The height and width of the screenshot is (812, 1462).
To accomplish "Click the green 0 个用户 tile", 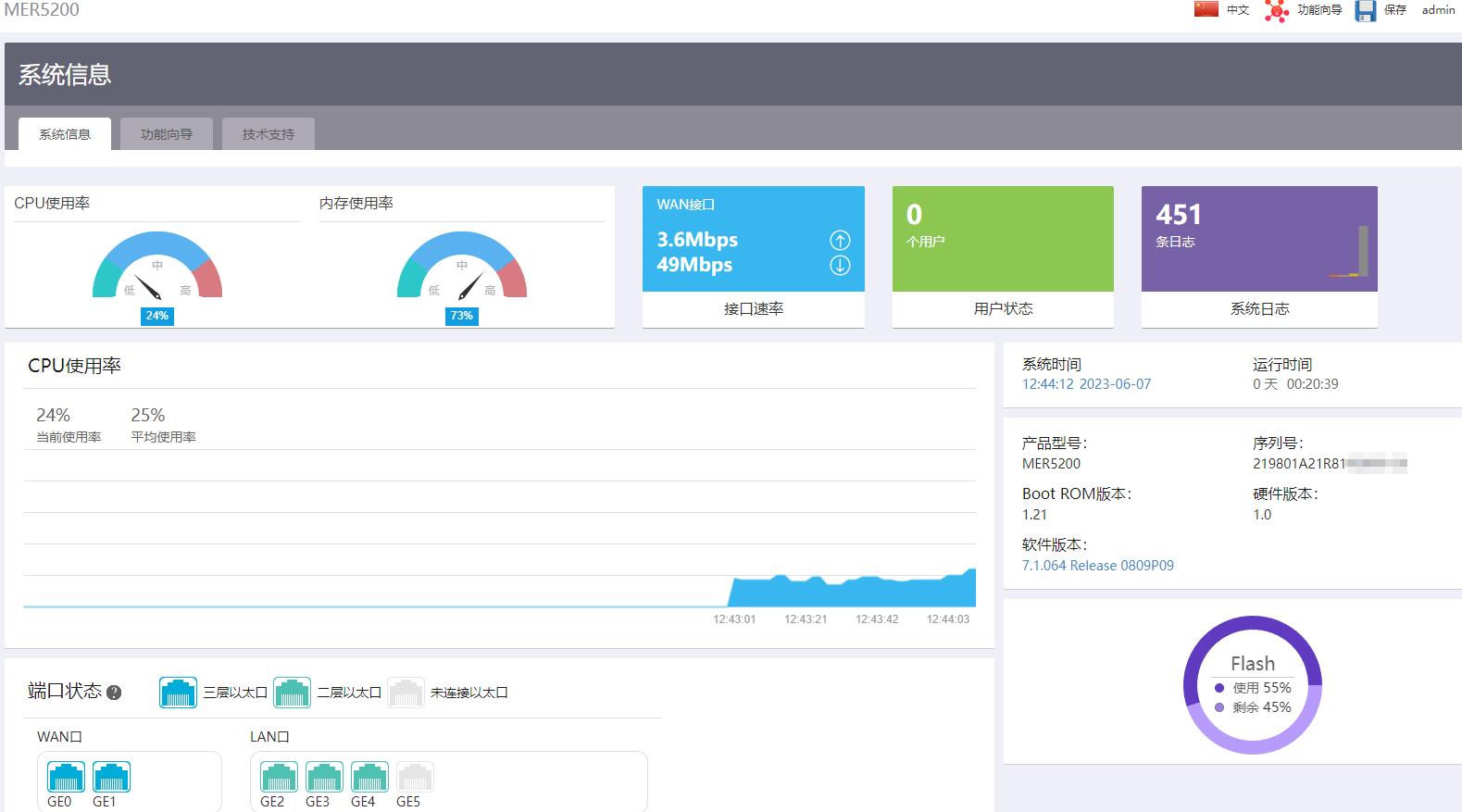I will (1003, 239).
